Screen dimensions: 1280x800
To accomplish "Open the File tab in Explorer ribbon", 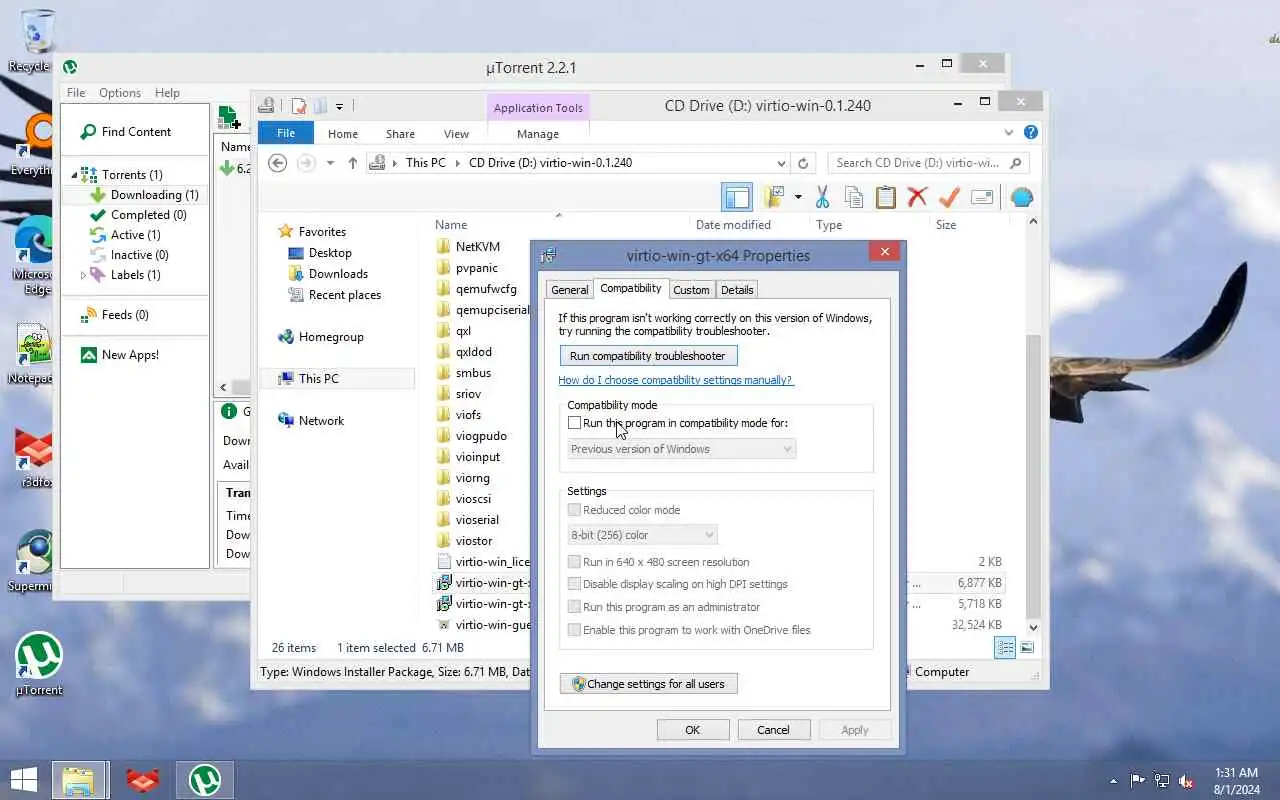I will tap(286, 133).
